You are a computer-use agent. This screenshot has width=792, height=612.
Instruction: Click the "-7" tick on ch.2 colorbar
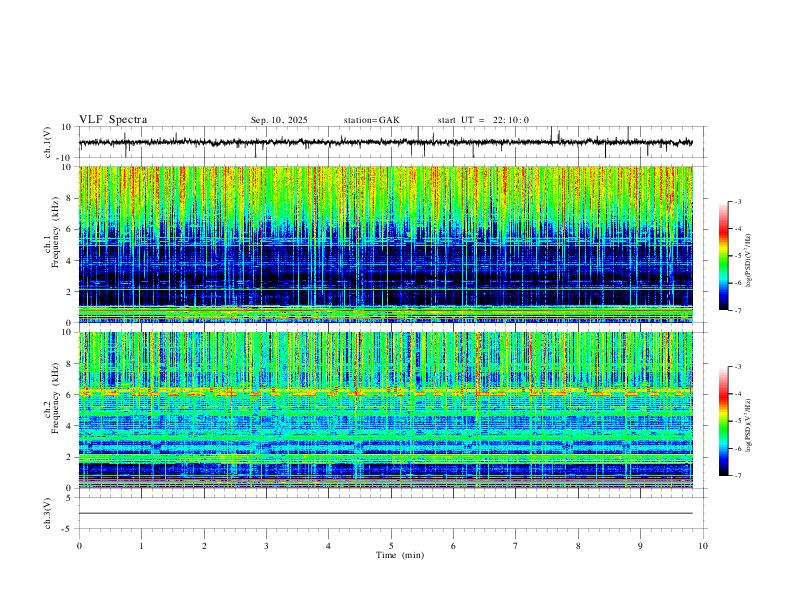click(738, 476)
